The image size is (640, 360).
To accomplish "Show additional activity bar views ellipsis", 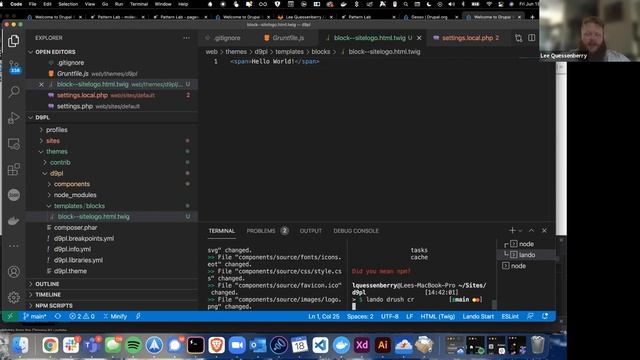I will click(13, 246).
